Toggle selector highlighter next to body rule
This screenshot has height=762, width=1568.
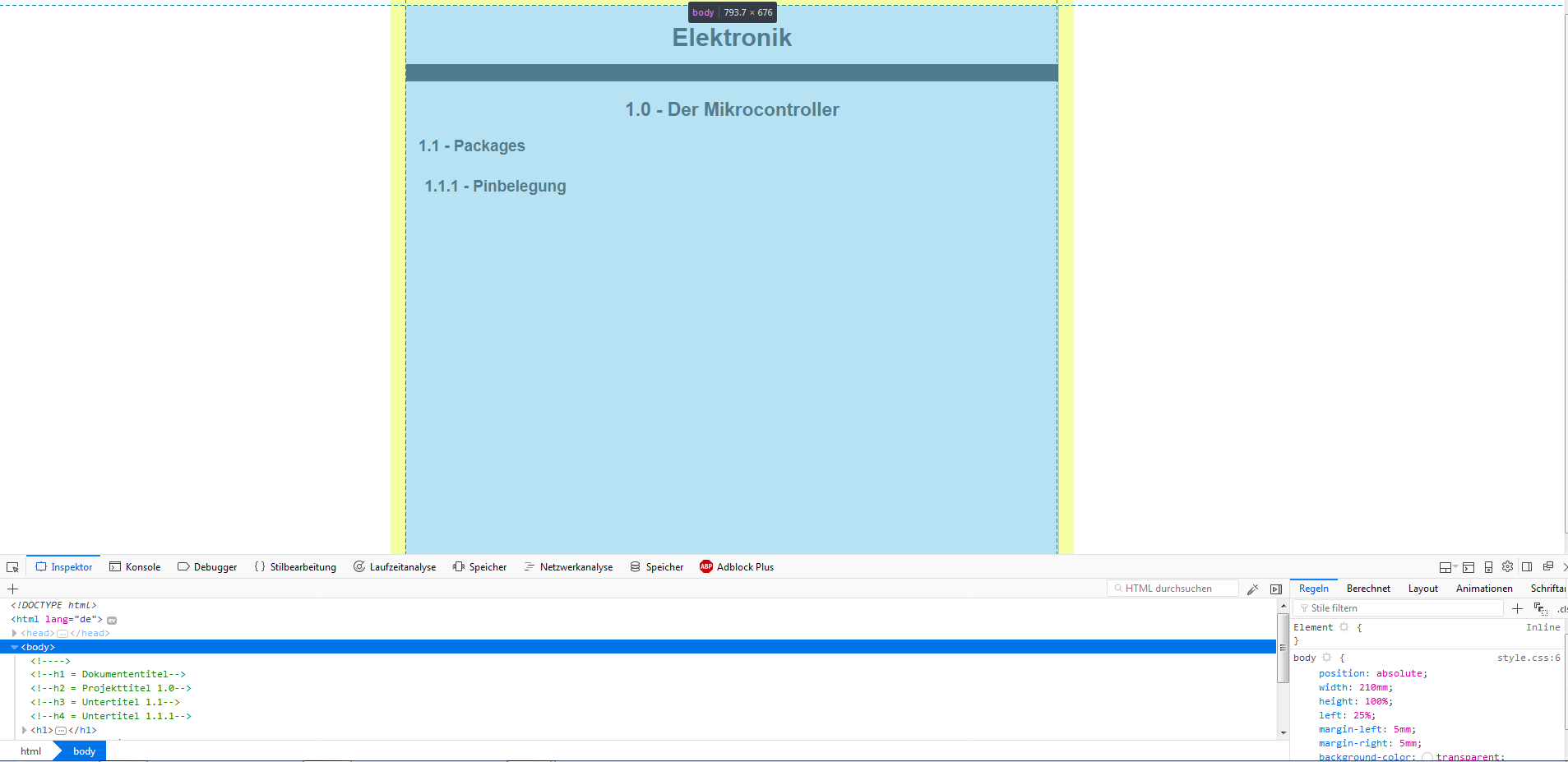point(1326,658)
